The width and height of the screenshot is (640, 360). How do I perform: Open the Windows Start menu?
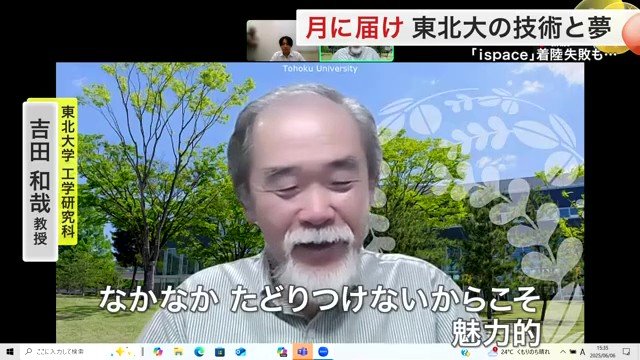pyautogui.click(x=10, y=351)
